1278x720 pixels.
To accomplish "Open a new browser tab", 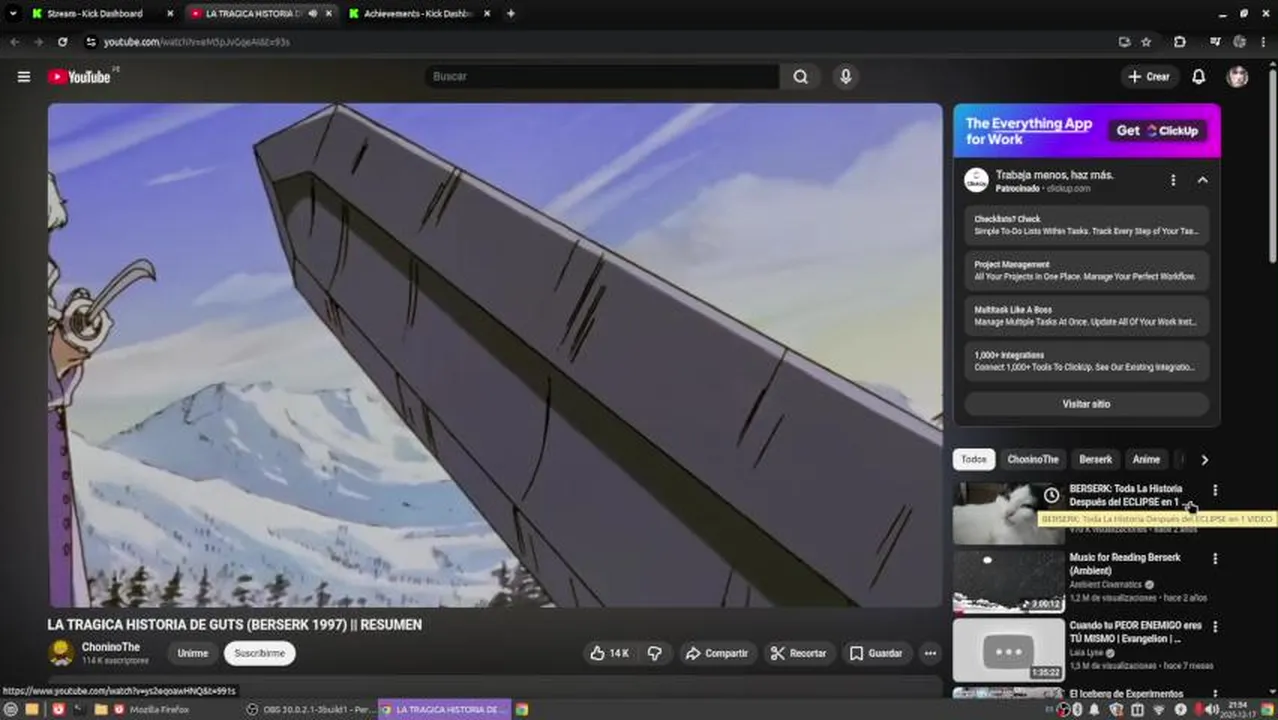I will 511,13.
